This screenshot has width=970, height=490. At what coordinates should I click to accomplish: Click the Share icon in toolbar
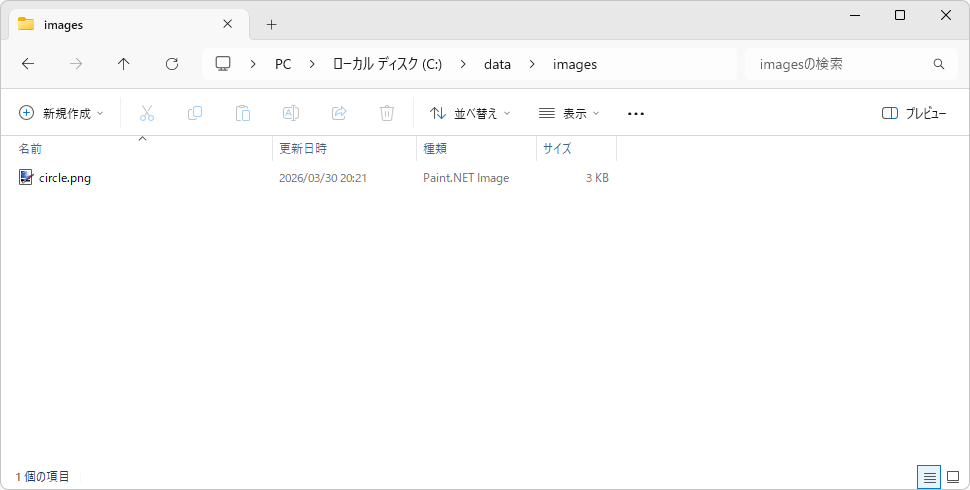[339, 113]
